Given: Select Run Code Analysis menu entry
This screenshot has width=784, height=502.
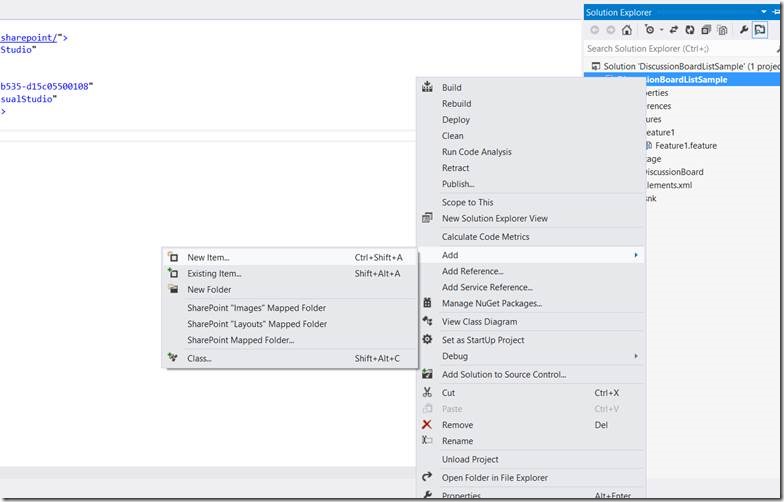Looking at the screenshot, I should (476, 152).
